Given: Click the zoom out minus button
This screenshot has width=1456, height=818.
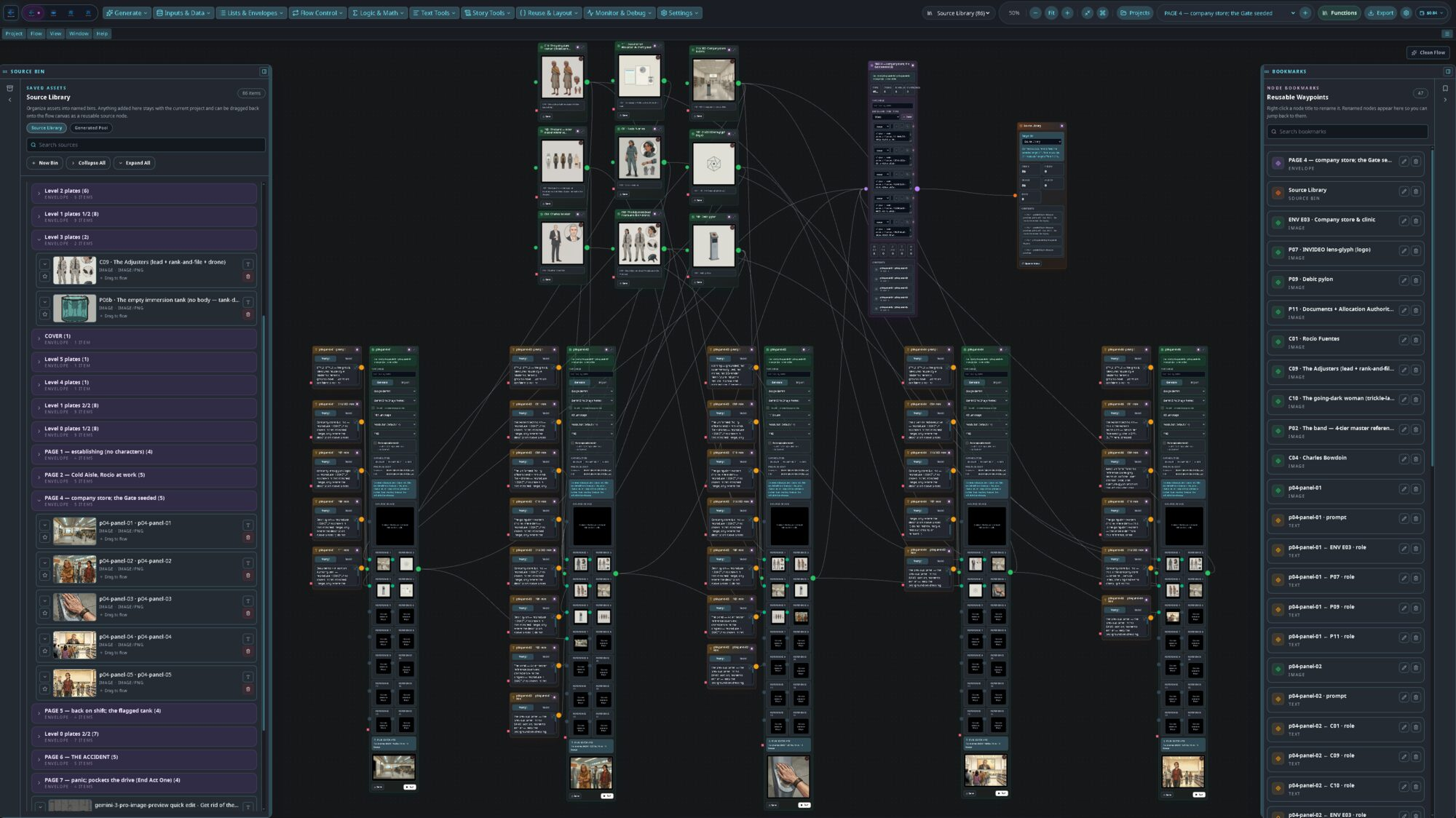Looking at the screenshot, I should pyautogui.click(x=1035, y=13).
